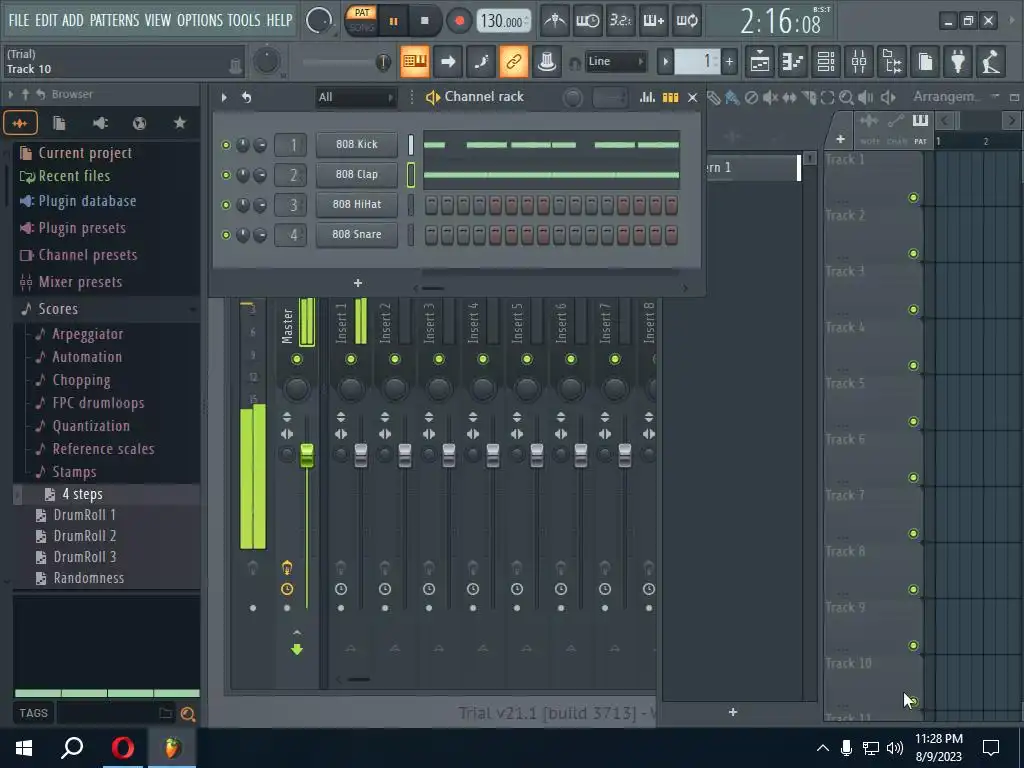Open the OPTIONS menu
This screenshot has height=768, width=1024.
(200, 20)
